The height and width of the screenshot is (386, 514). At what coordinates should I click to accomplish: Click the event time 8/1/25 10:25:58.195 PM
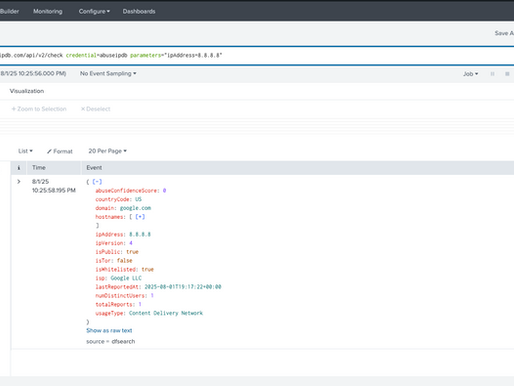(54, 186)
